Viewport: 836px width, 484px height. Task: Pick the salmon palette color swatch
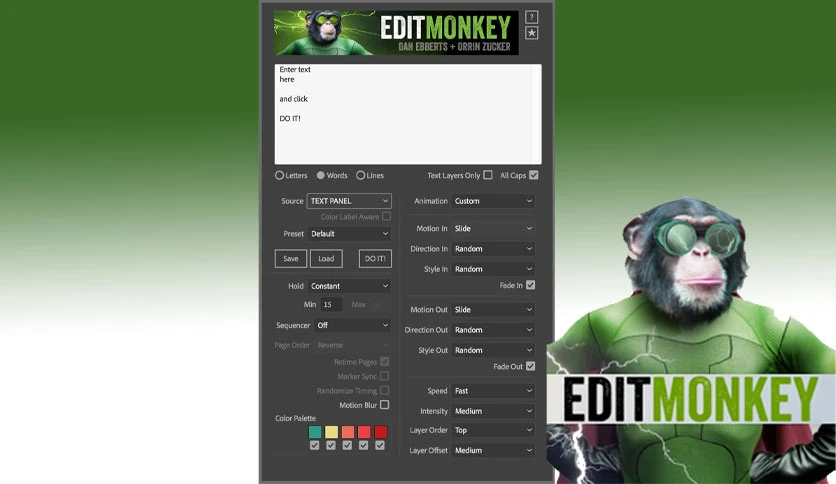click(348, 432)
